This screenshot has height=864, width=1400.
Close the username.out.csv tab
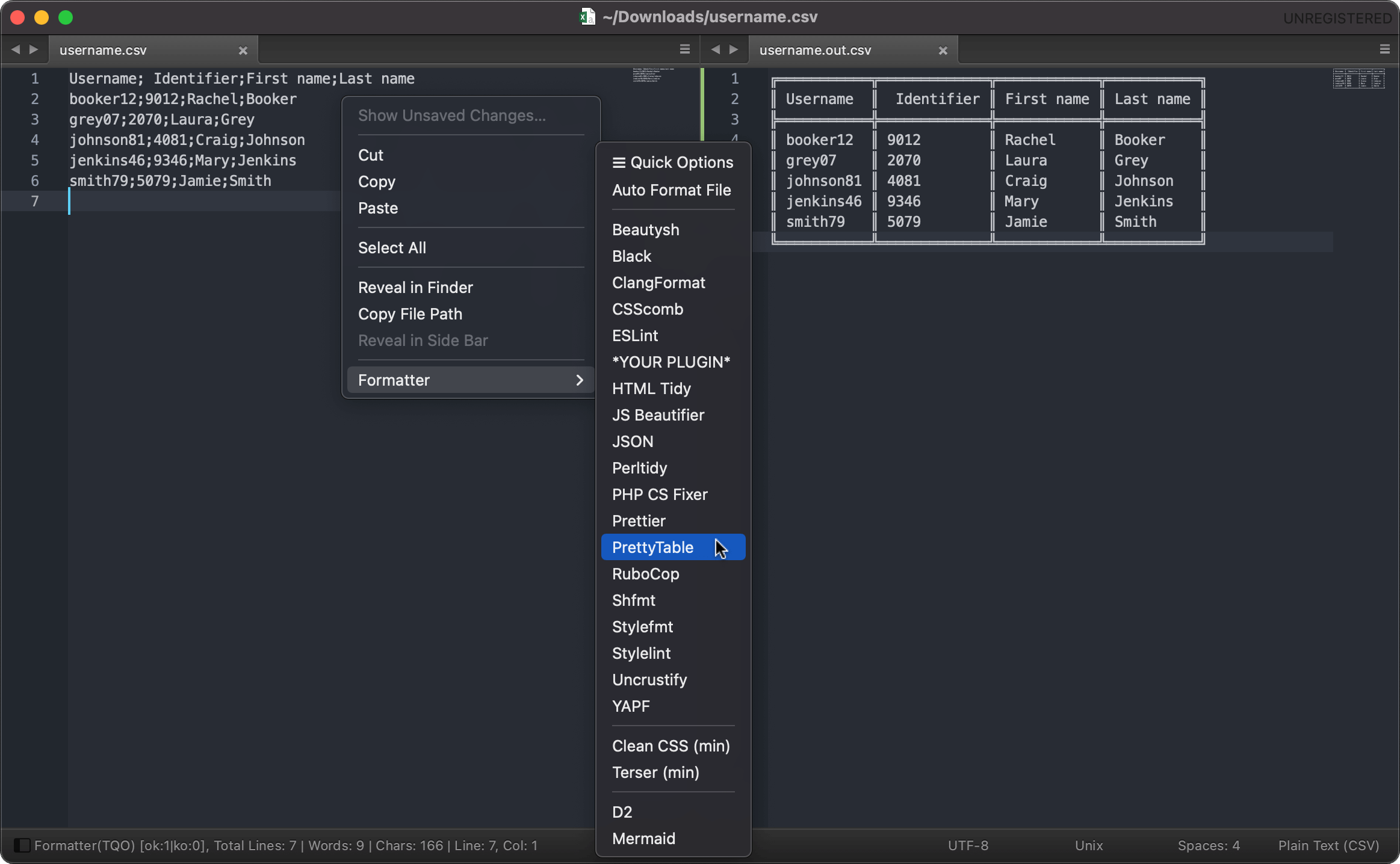point(943,51)
